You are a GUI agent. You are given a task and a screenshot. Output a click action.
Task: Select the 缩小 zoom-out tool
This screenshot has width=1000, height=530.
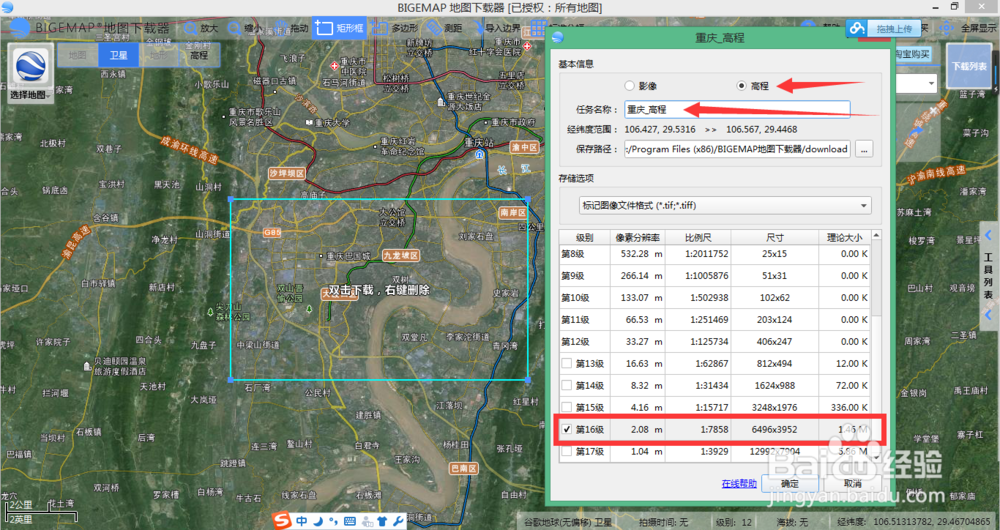pos(244,28)
